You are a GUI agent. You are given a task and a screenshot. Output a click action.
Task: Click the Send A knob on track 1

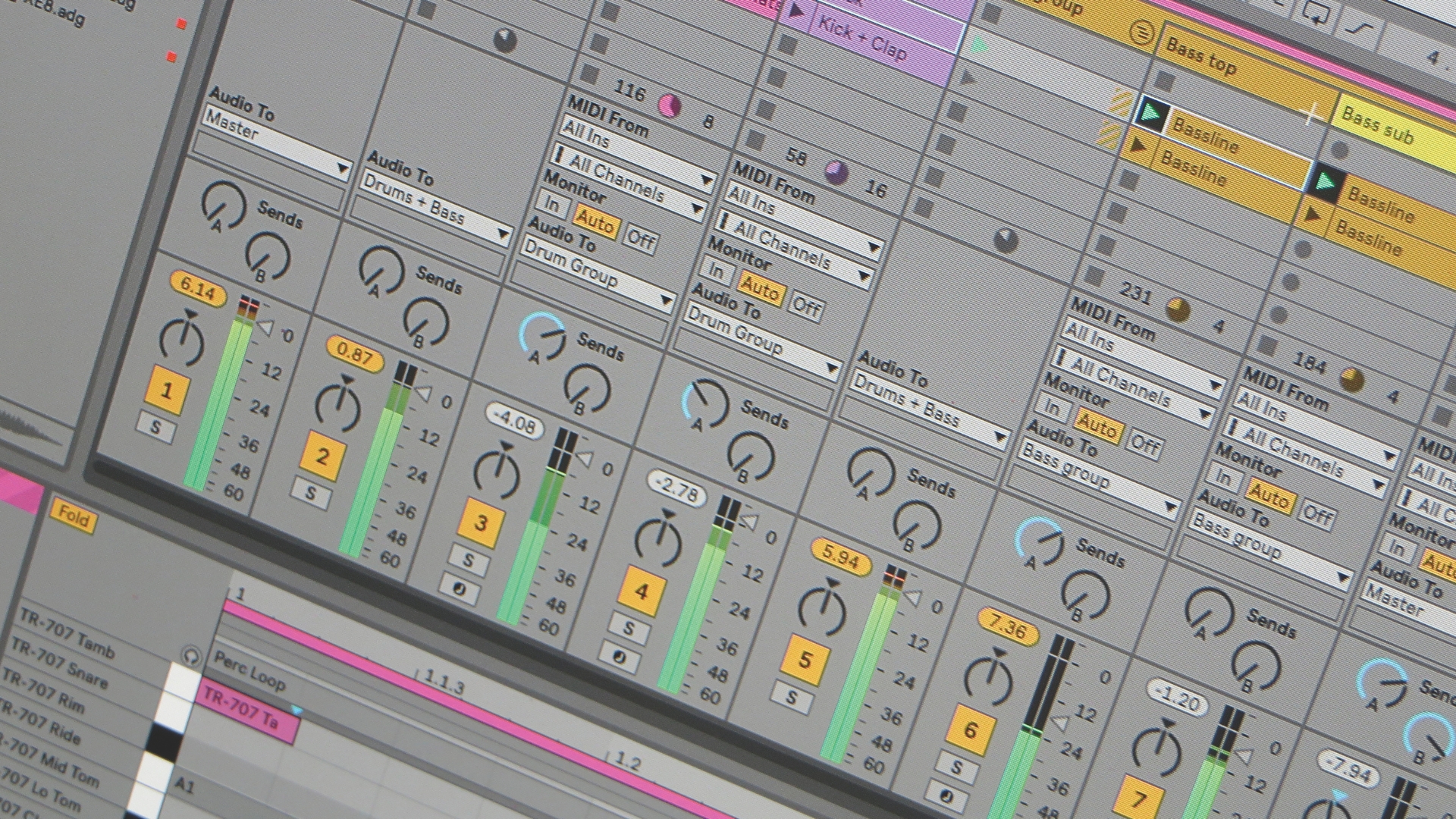[223, 204]
